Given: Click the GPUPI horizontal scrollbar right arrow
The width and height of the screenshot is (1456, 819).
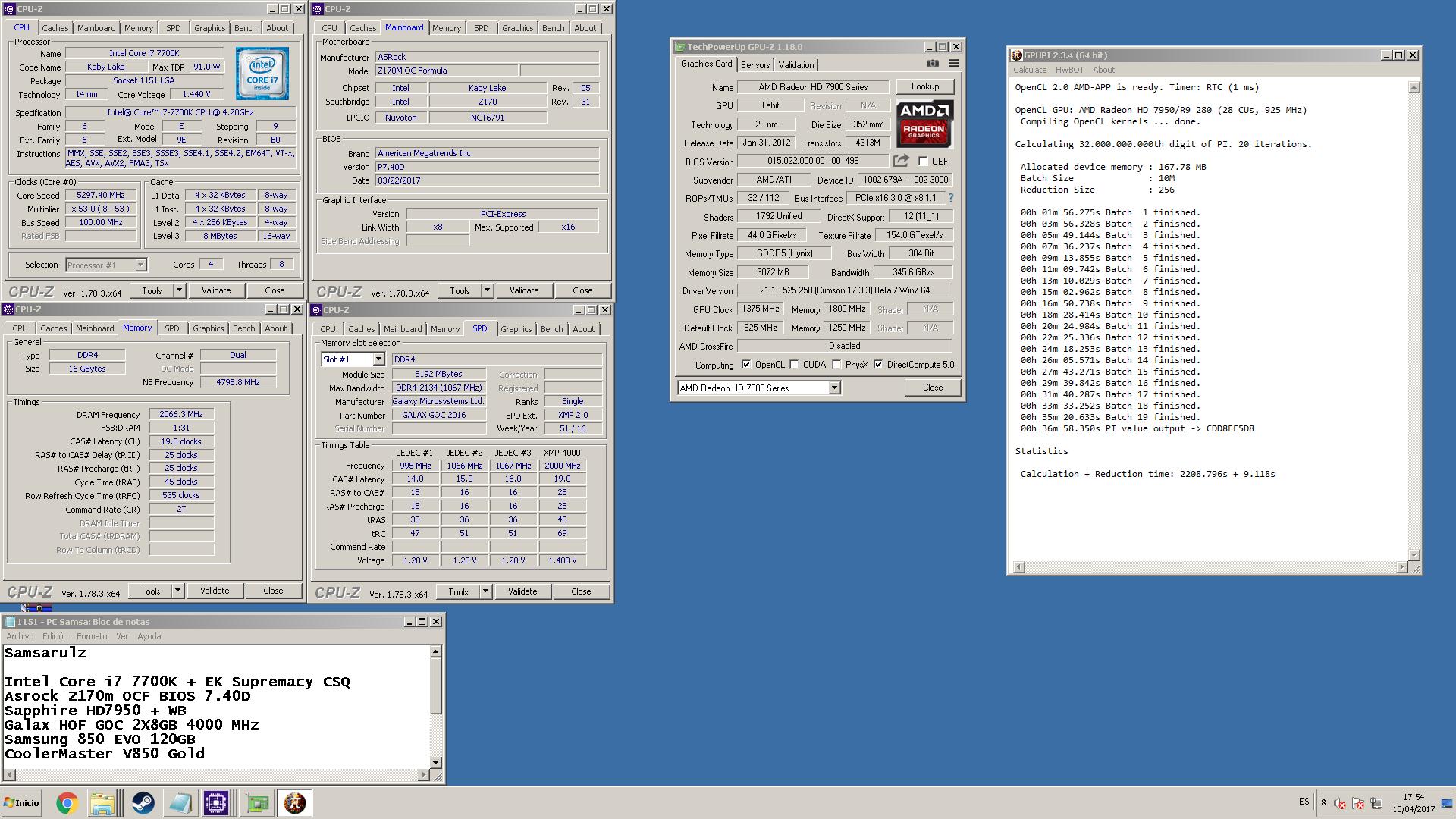Looking at the screenshot, I should [1401, 567].
